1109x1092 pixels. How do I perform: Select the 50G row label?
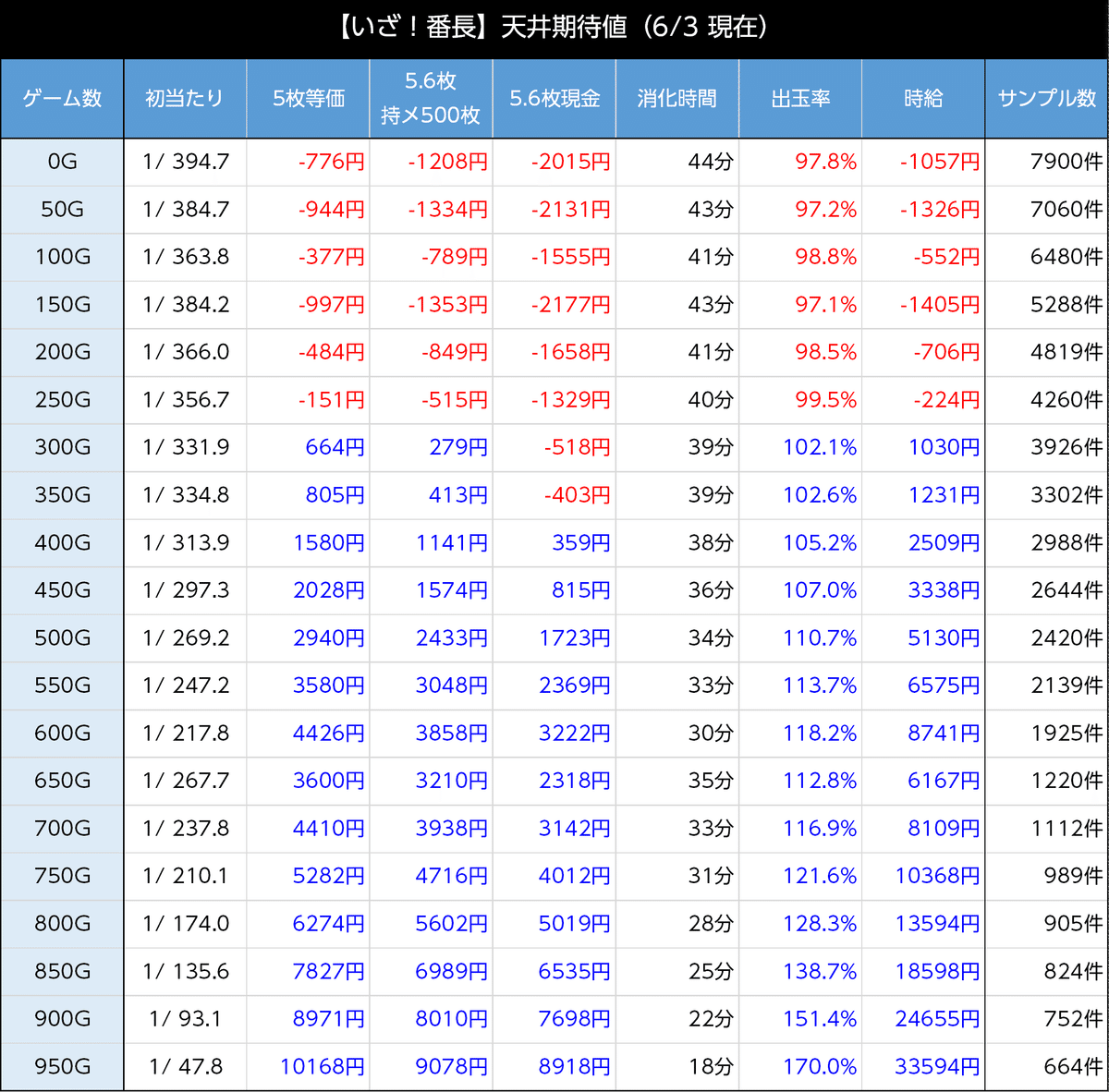coord(62,210)
